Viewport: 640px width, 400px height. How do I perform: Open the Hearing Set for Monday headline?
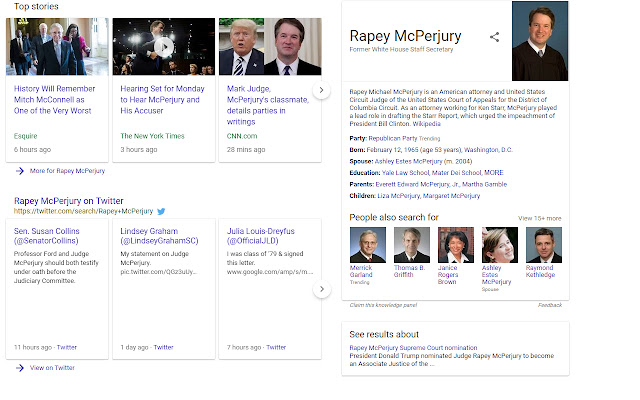(x=162, y=100)
